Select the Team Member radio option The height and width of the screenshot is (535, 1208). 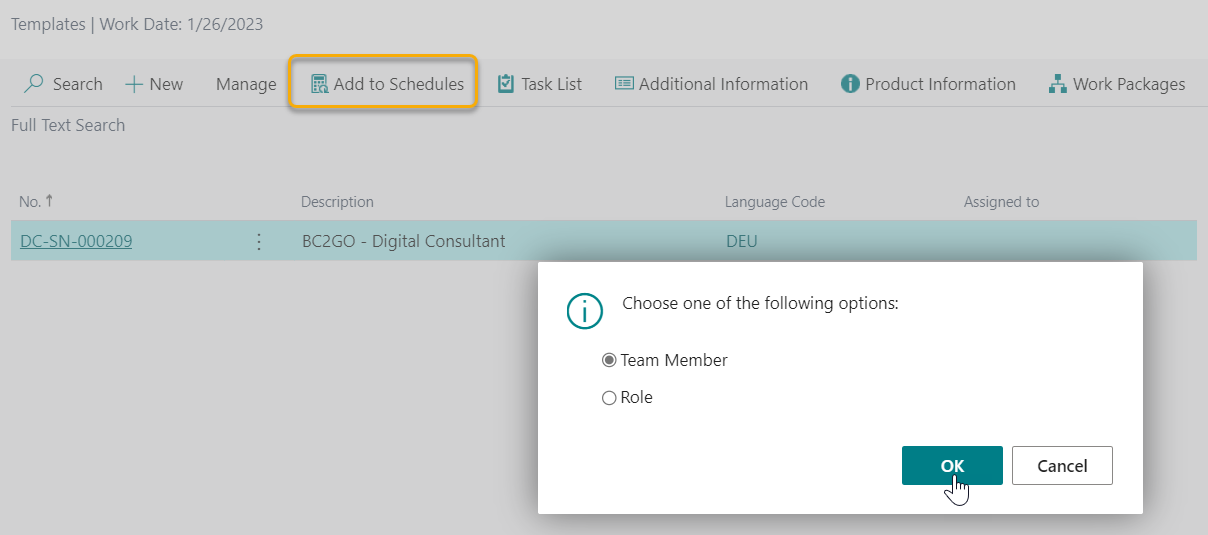(x=609, y=360)
